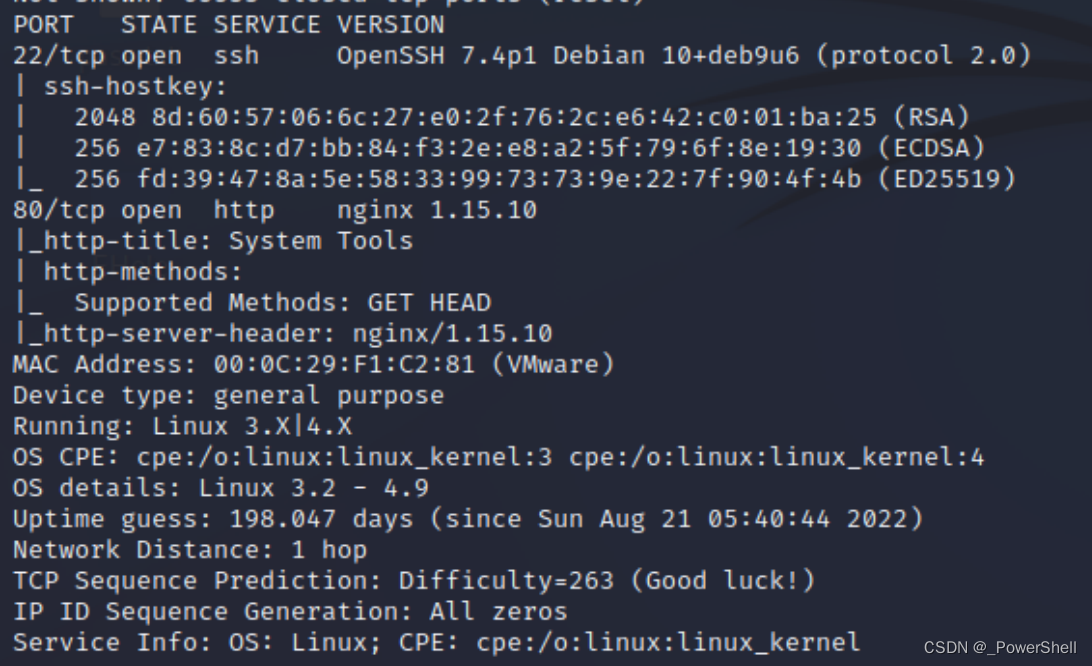Click the http-methods heading line
This screenshot has width=1092, height=666.
point(127,272)
